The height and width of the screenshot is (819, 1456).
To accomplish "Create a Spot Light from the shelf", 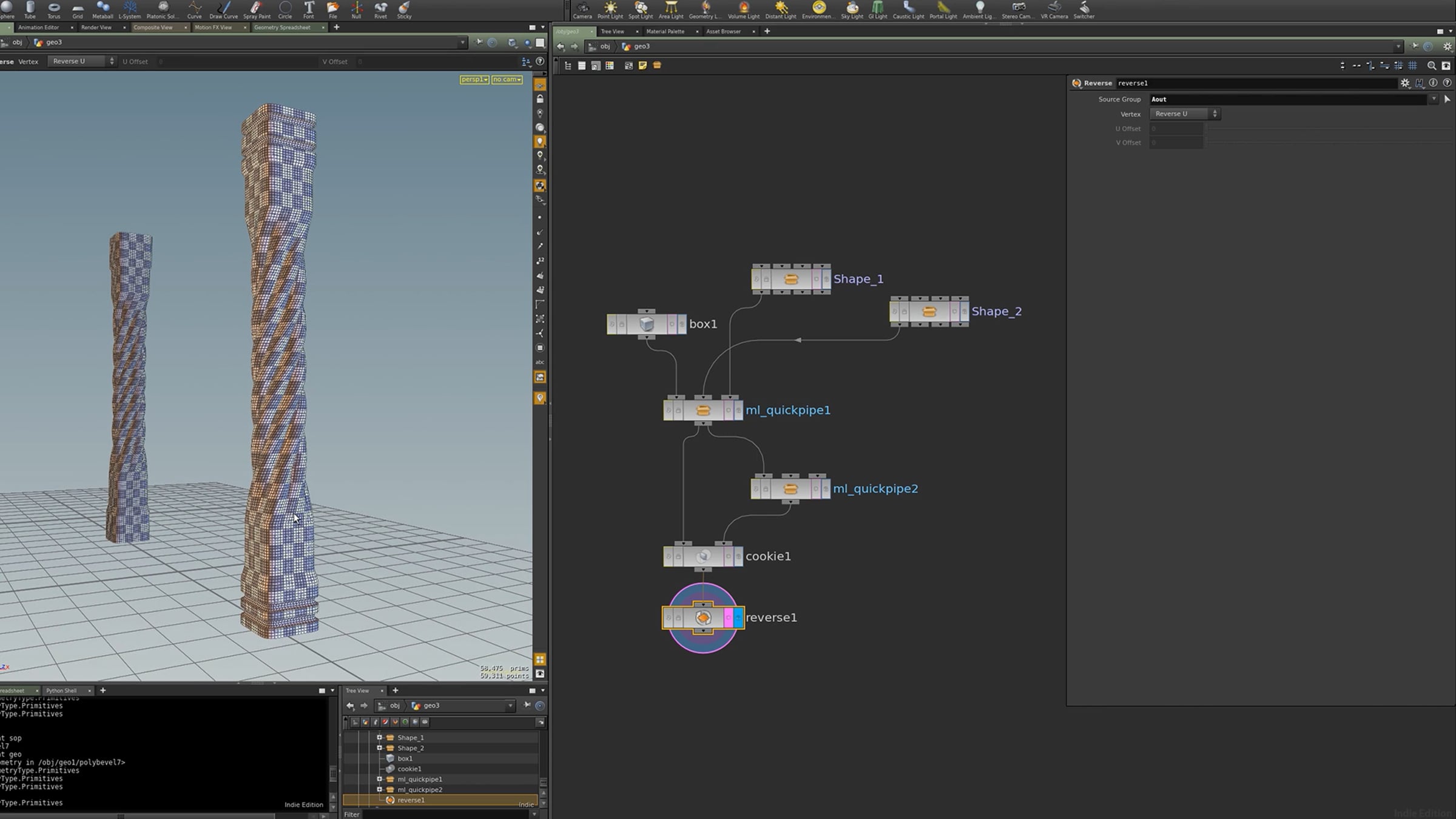I will click(641, 10).
